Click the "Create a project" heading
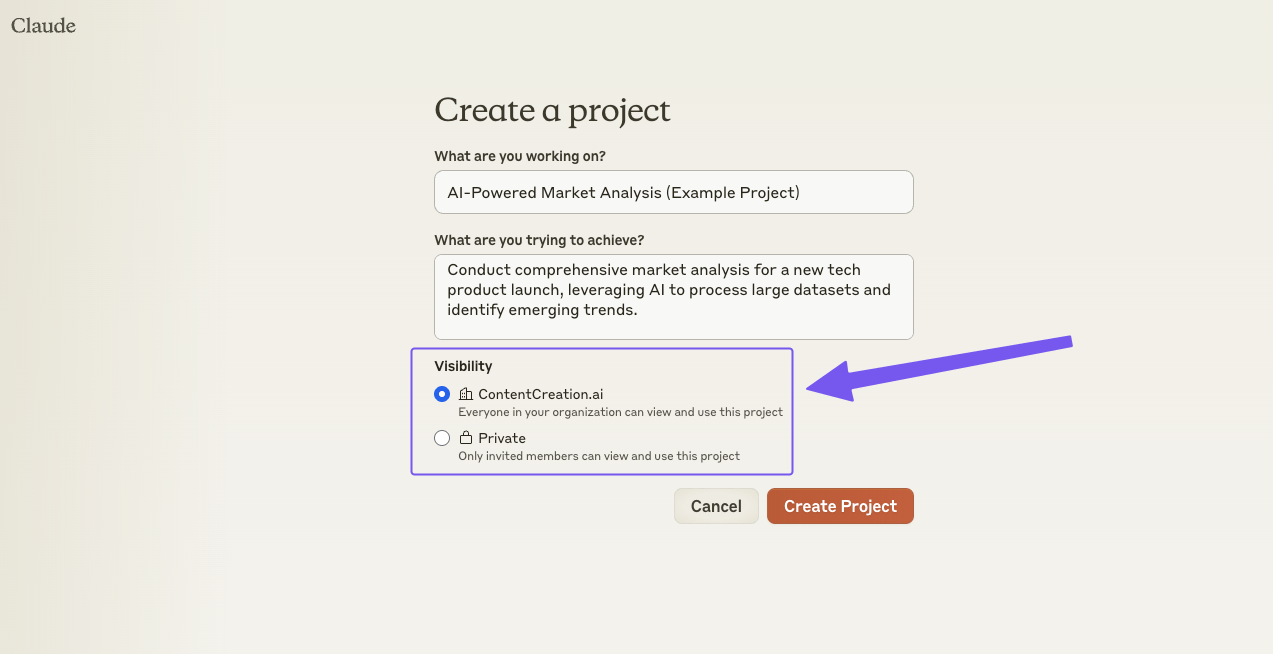1273x654 pixels. pyautogui.click(x=552, y=110)
